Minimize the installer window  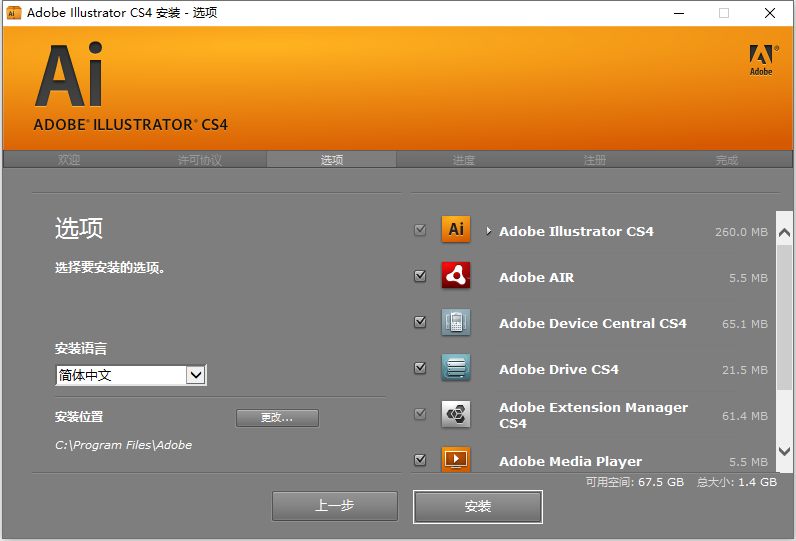(x=679, y=13)
